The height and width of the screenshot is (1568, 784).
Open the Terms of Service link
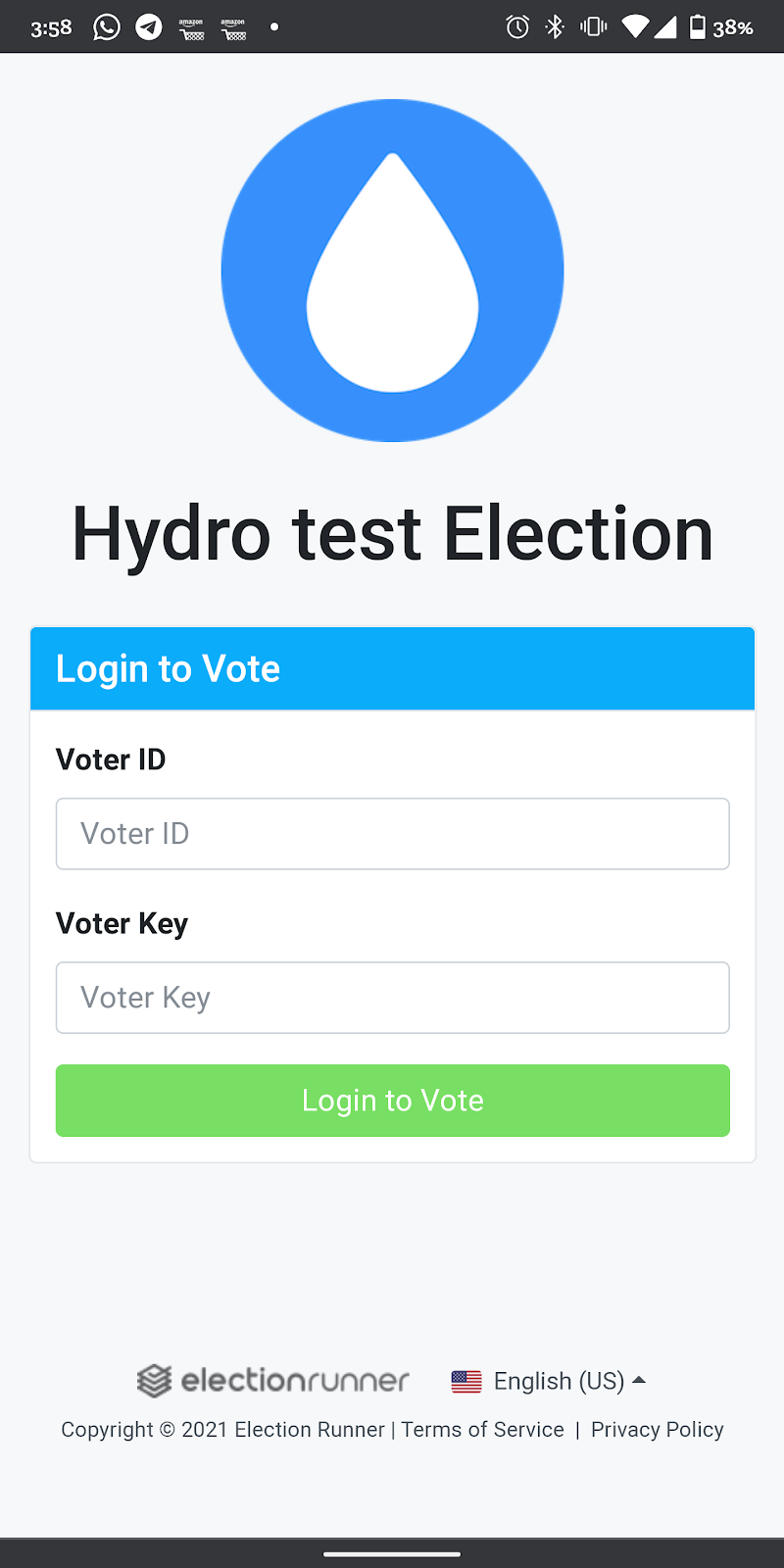click(x=483, y=1430)
